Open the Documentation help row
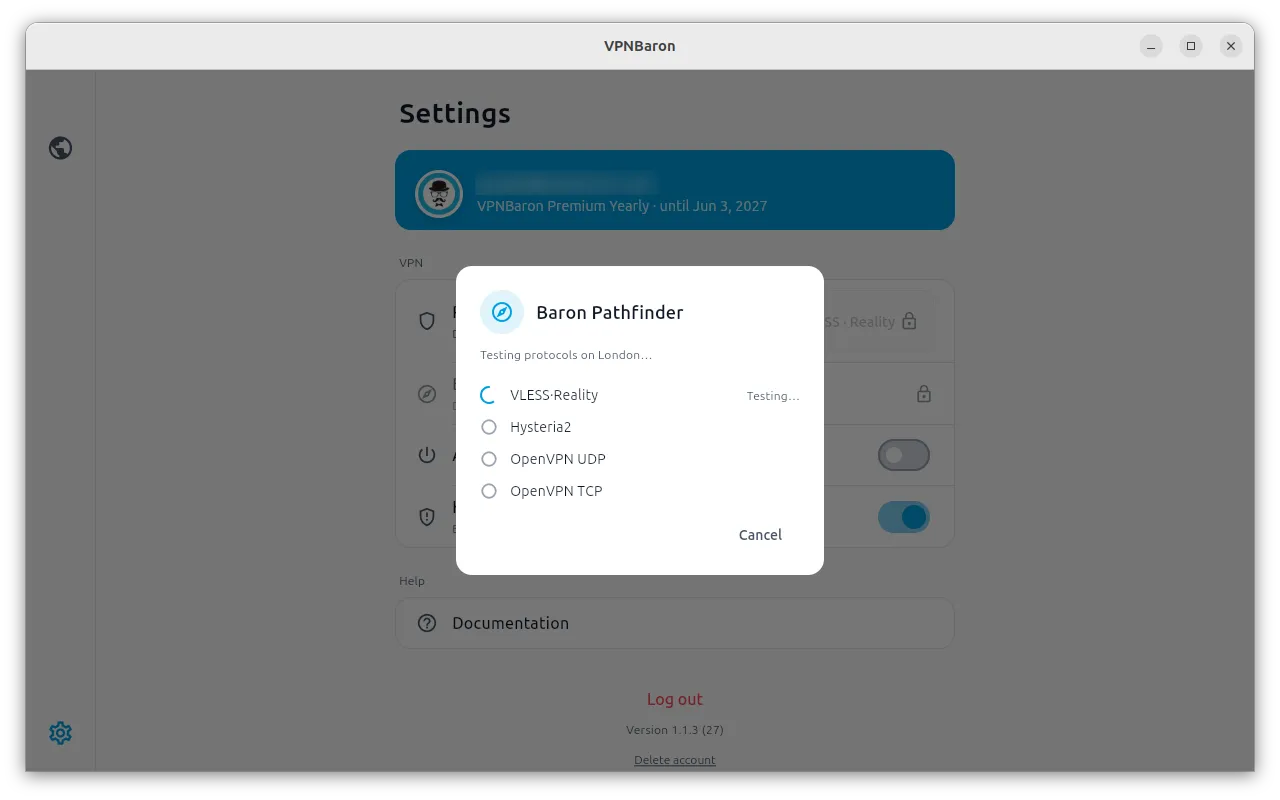This screenshot has width=1280, height=800. pos(675,623)
